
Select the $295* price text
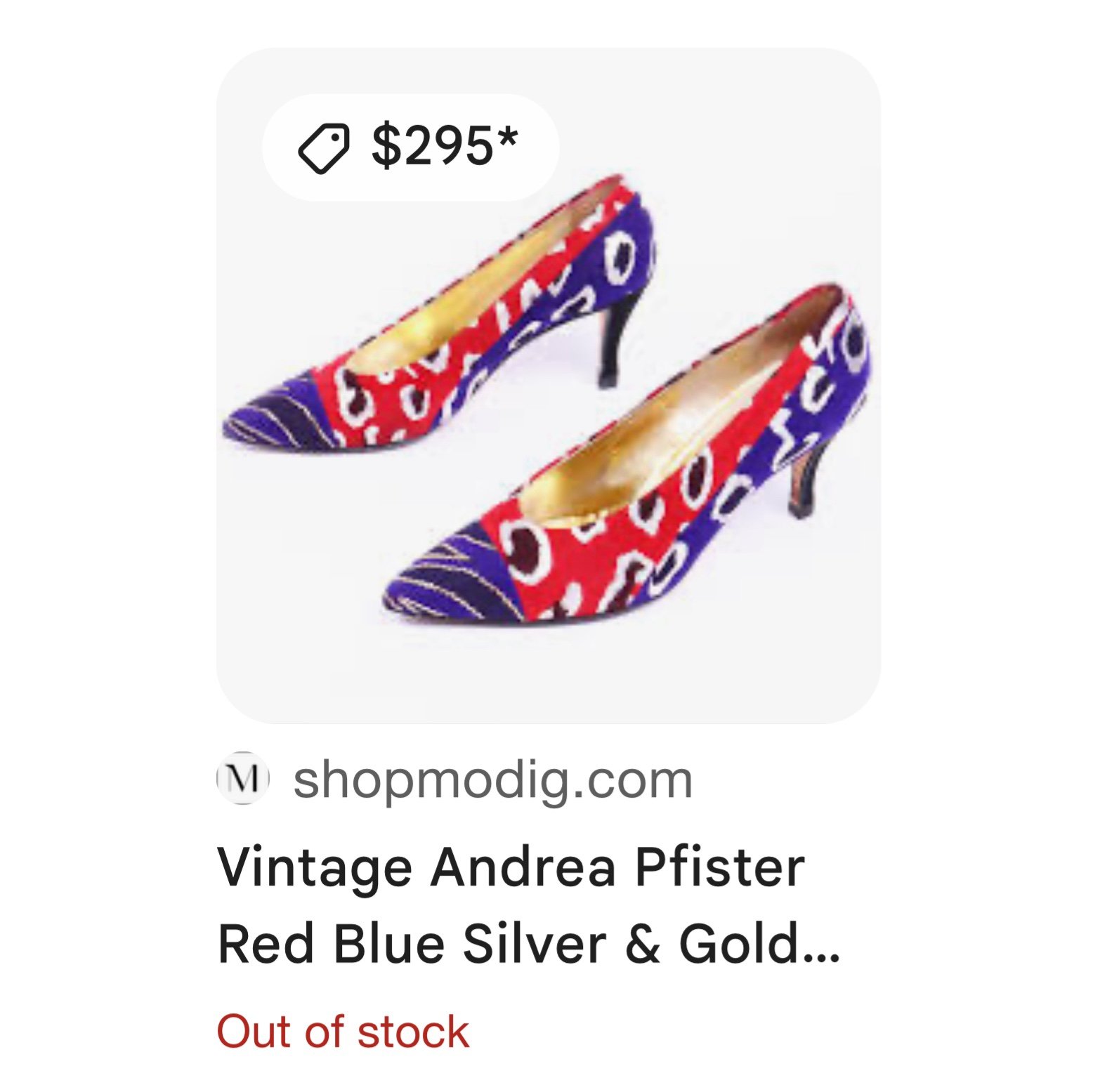(445, 146)
